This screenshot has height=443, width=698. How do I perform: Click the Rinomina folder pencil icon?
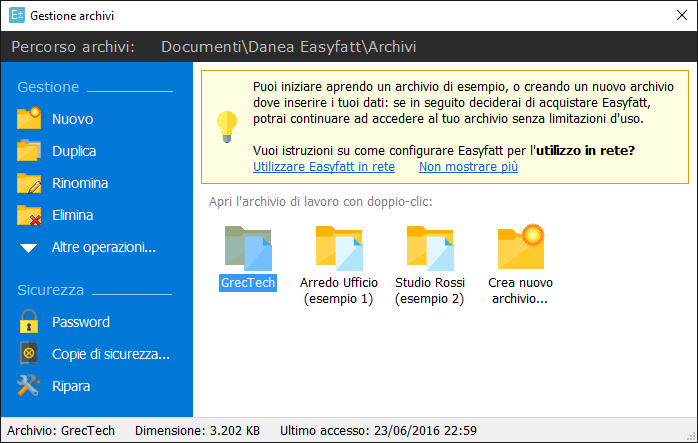point(29,183)
